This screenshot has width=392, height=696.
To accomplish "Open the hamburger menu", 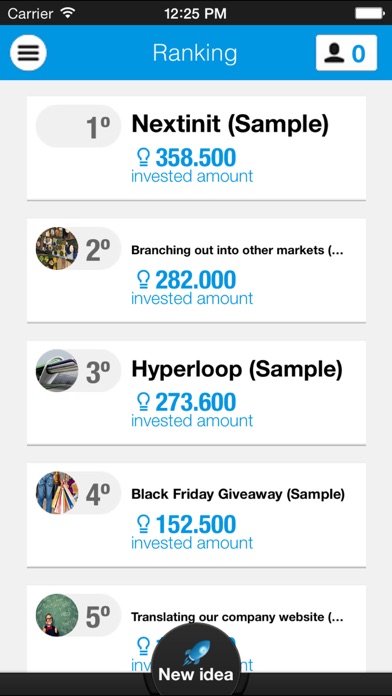I will coord(28,53).
